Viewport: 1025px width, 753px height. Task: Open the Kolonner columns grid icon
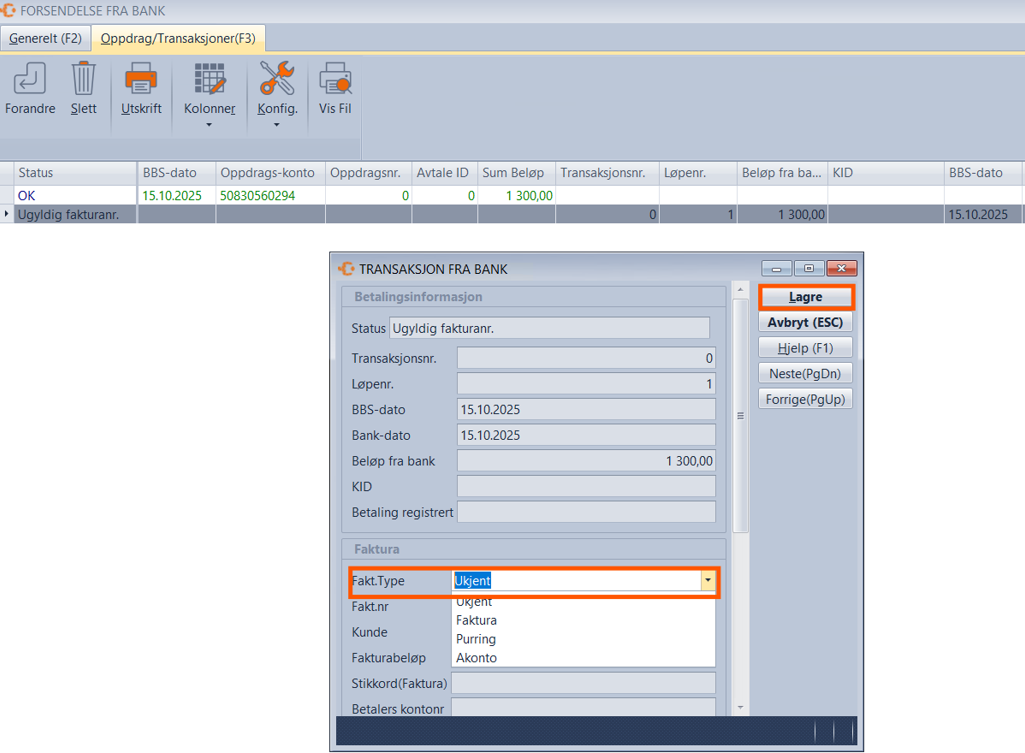click(209, 79)
